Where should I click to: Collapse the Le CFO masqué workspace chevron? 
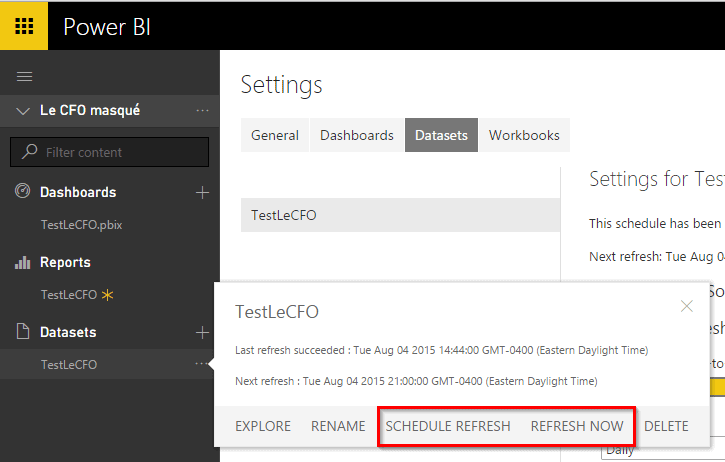tap(24, 111)
